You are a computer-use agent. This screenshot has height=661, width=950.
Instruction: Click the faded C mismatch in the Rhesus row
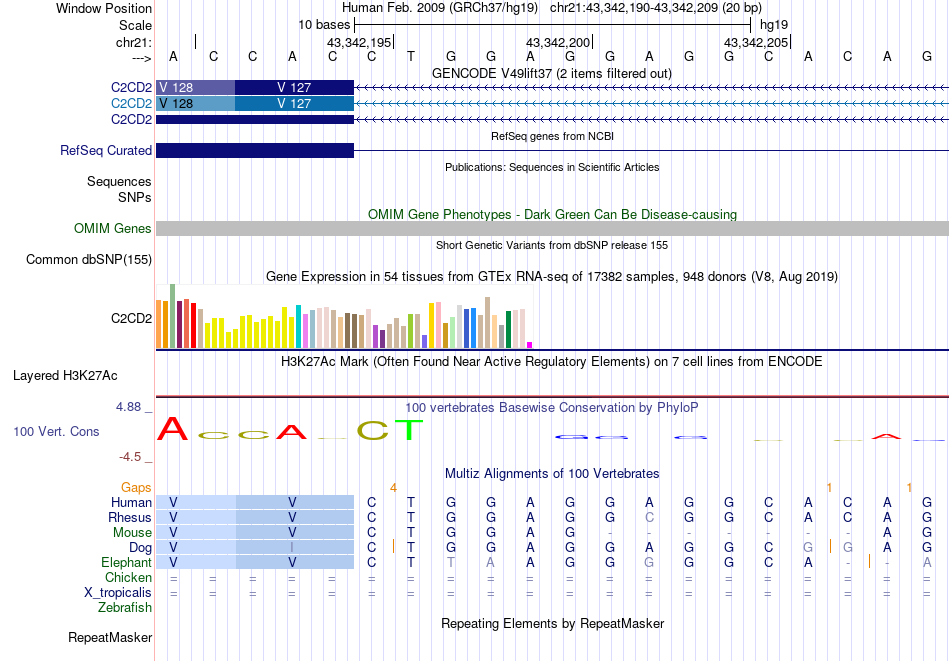click(x=649, y=517)
